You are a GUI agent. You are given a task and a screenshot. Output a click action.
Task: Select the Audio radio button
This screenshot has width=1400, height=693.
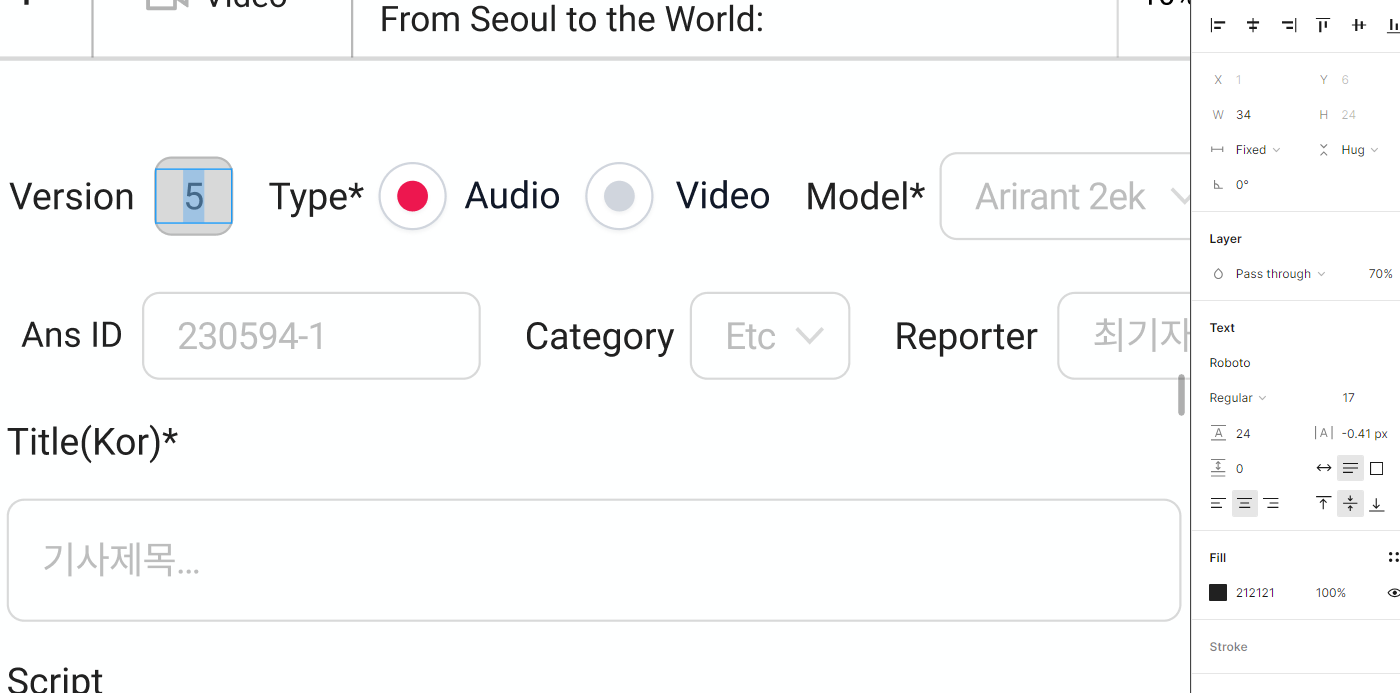(x=412, y=196)
